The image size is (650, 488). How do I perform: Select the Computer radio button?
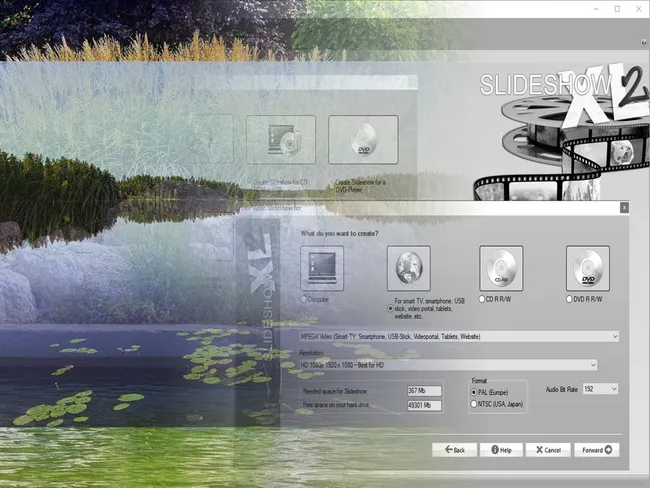[x=304, y=299]
